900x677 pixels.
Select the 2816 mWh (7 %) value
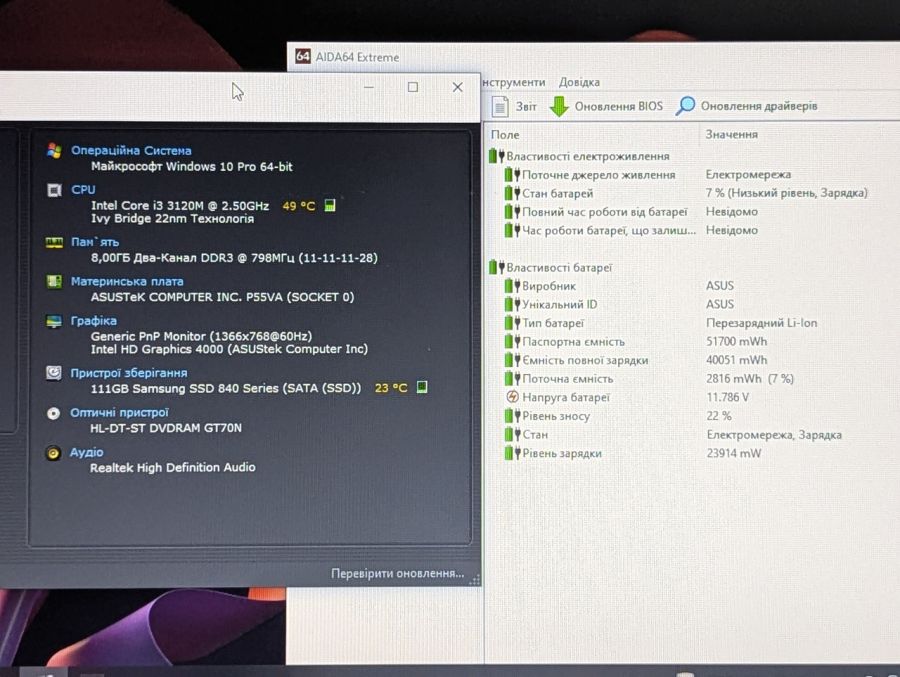tap(750, 378)
